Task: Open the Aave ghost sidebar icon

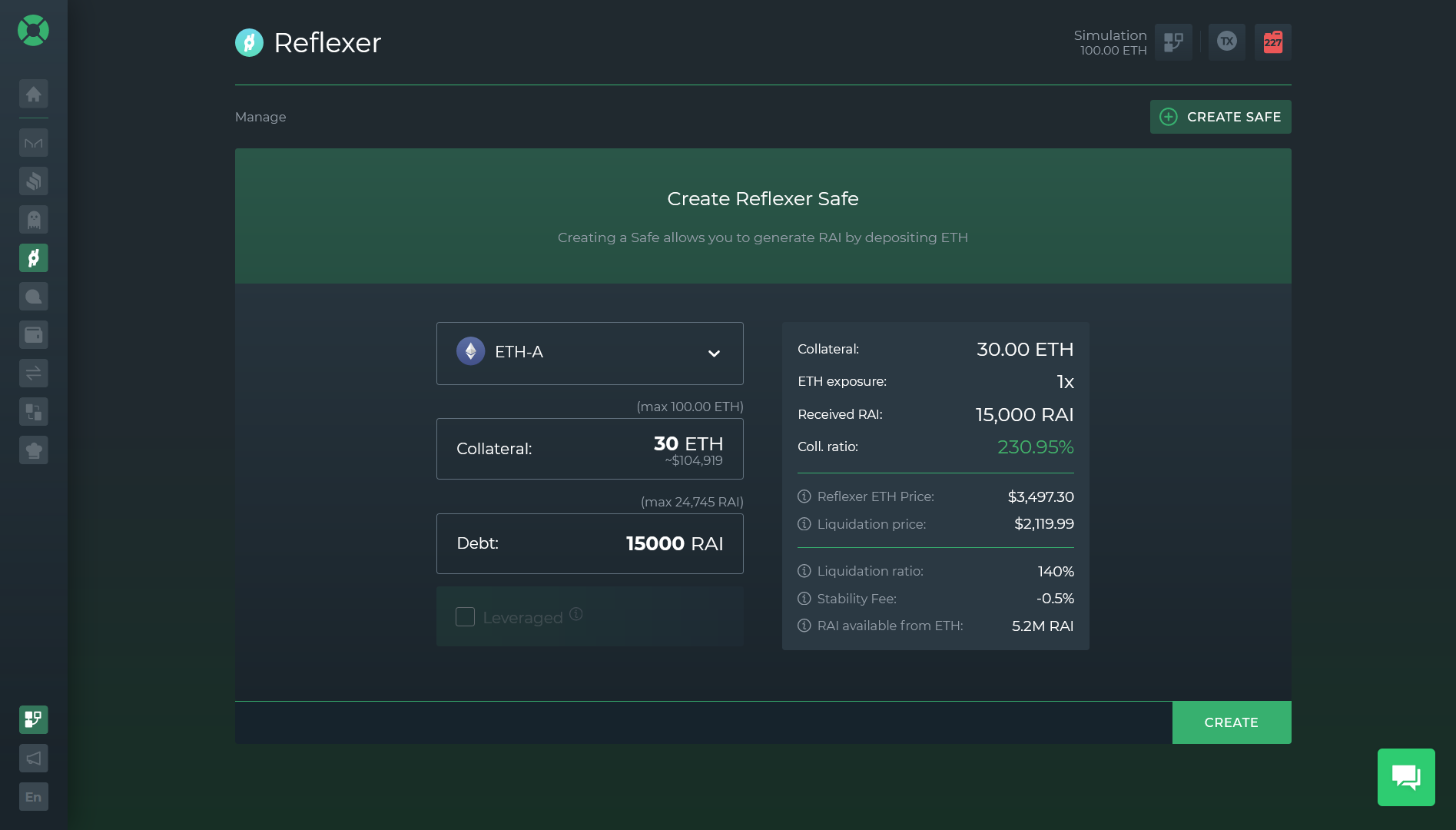Action: tap(34, 220)
